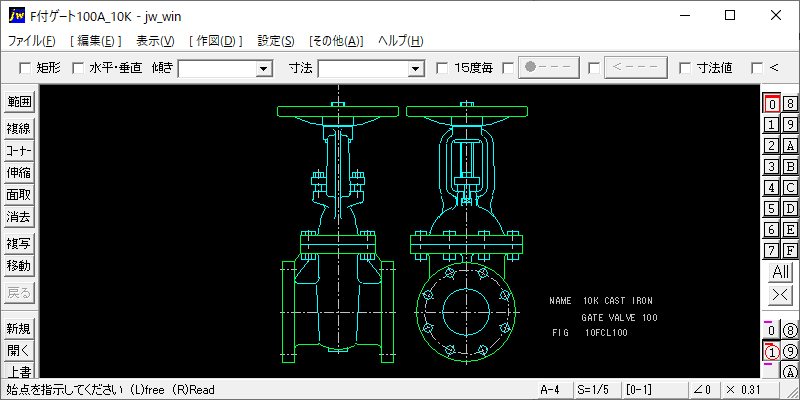The image size is (800, 400).
Task: Toggle the checkbox beside the ●--- button
Action: (x=508, y=68)
